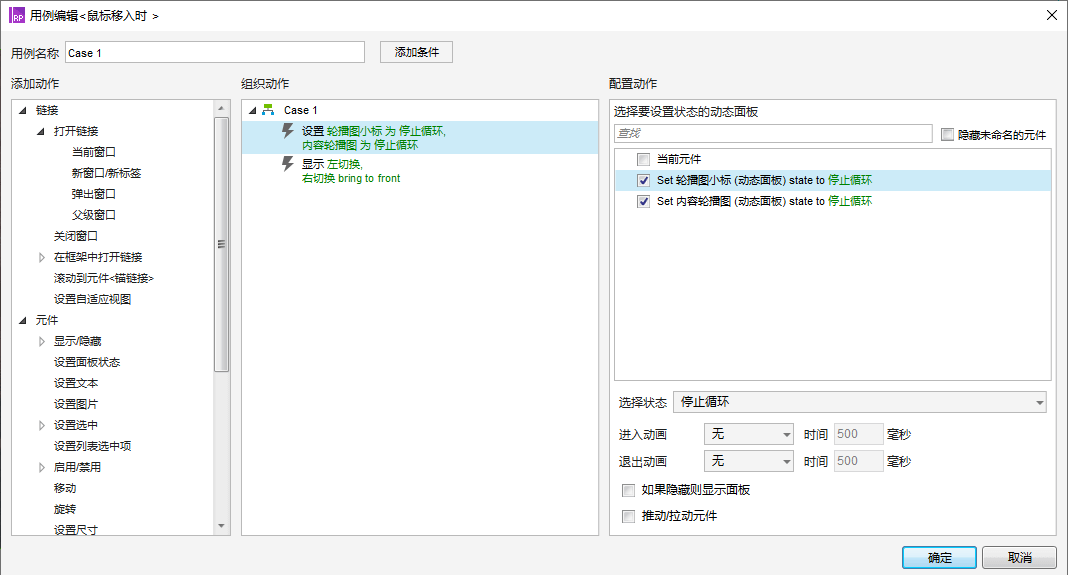
Task: Click the 查找 search field
Action: coord(773,134)
